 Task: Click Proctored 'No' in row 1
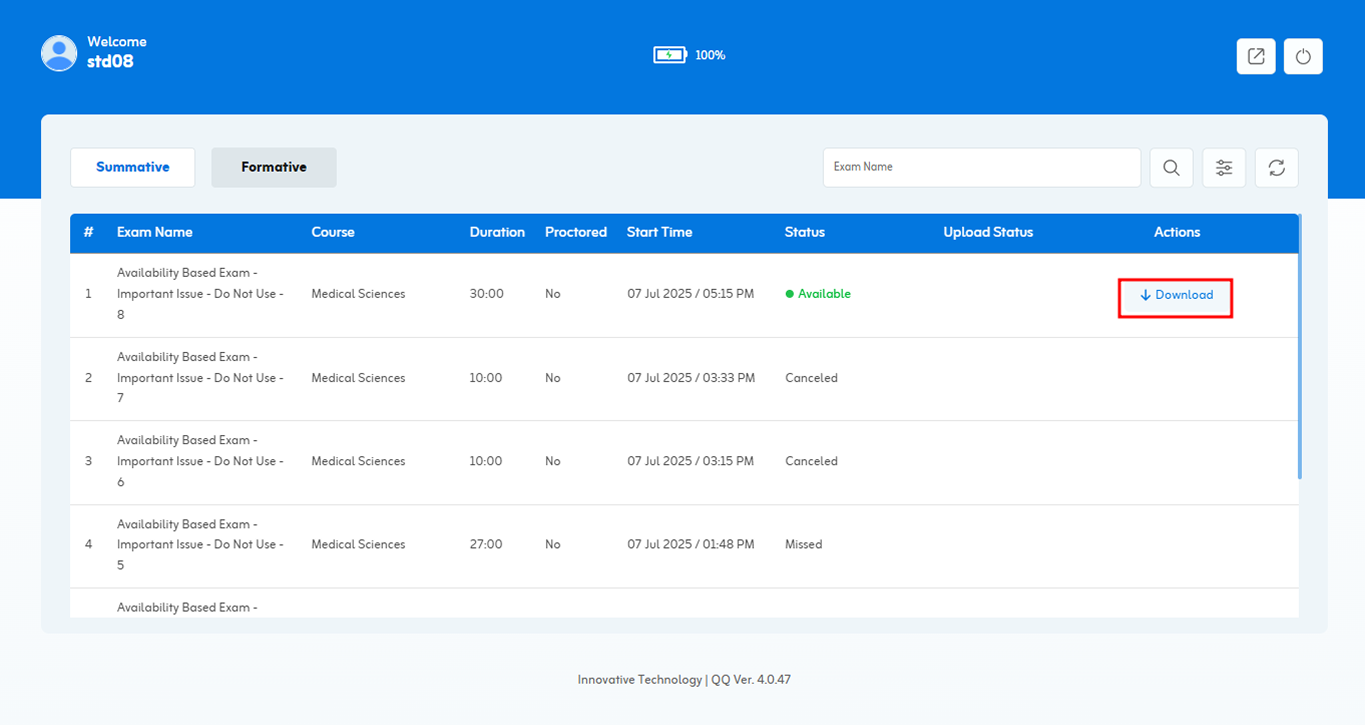(x=553, y=294)
